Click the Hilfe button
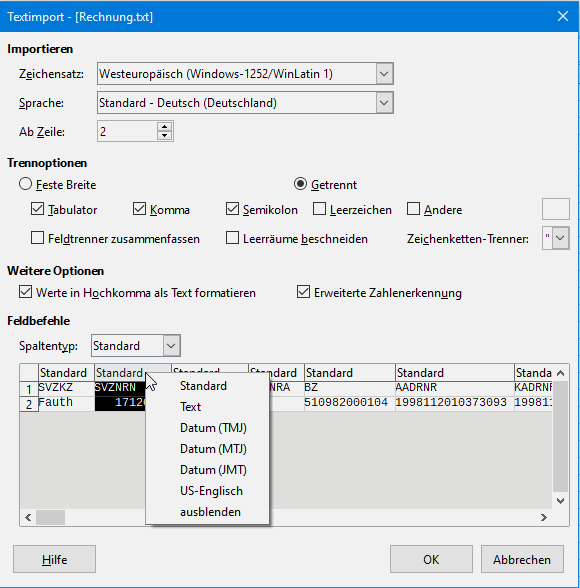The image size is (580, 588). coord(54,559)
